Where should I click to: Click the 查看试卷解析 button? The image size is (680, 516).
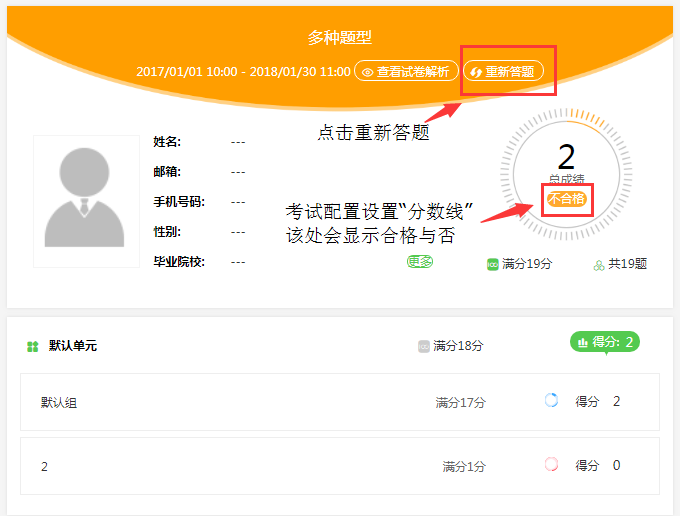406,71
